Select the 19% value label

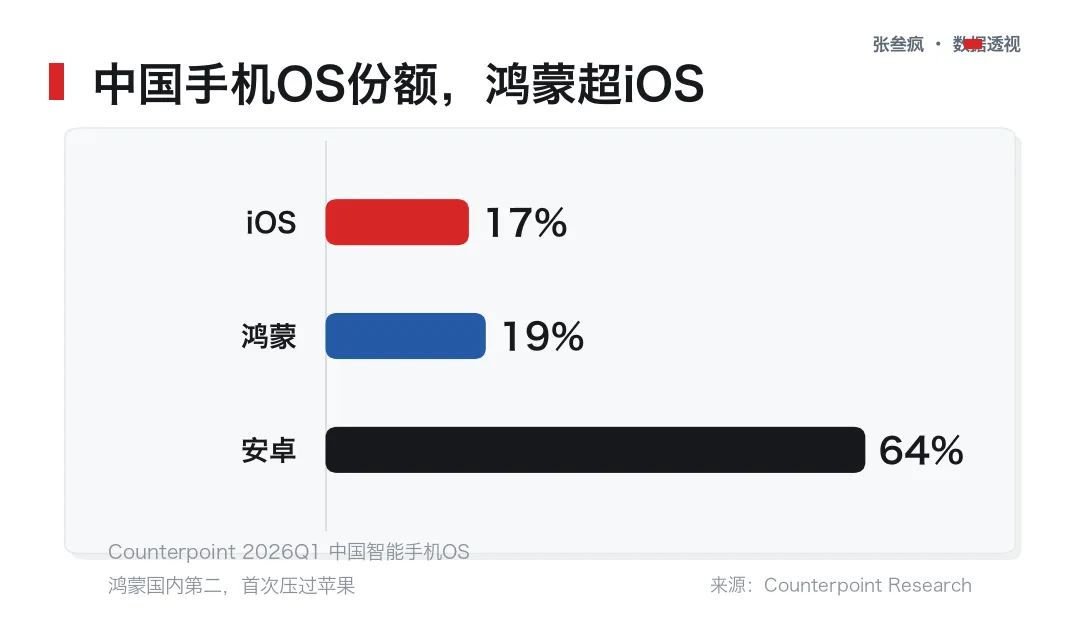tap(543, 336)
